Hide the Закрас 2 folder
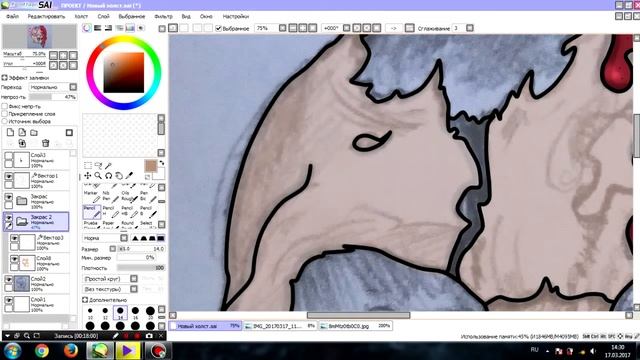 pyautogui.click(x=9, y=218)
